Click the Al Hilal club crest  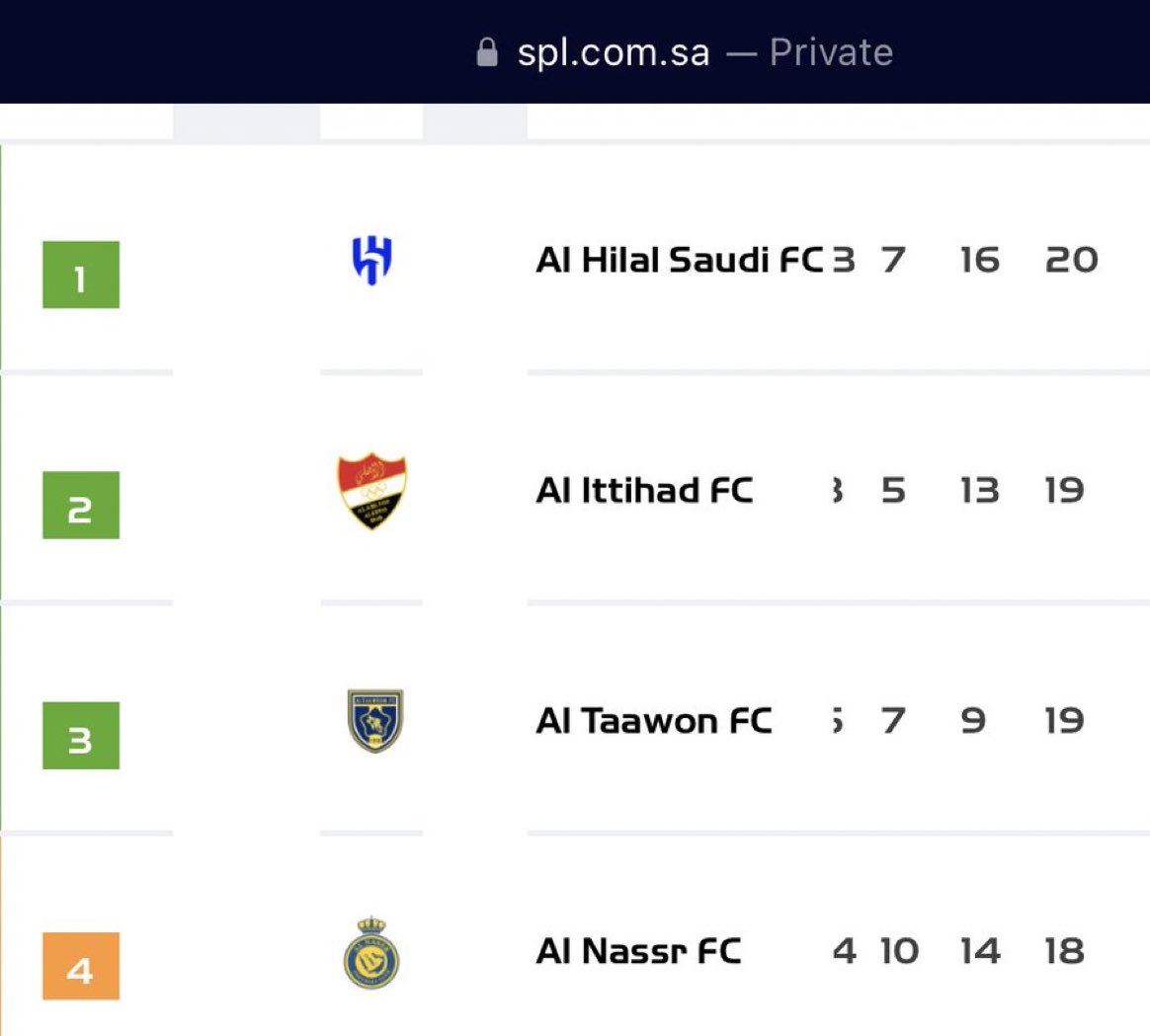click(372, 261)
